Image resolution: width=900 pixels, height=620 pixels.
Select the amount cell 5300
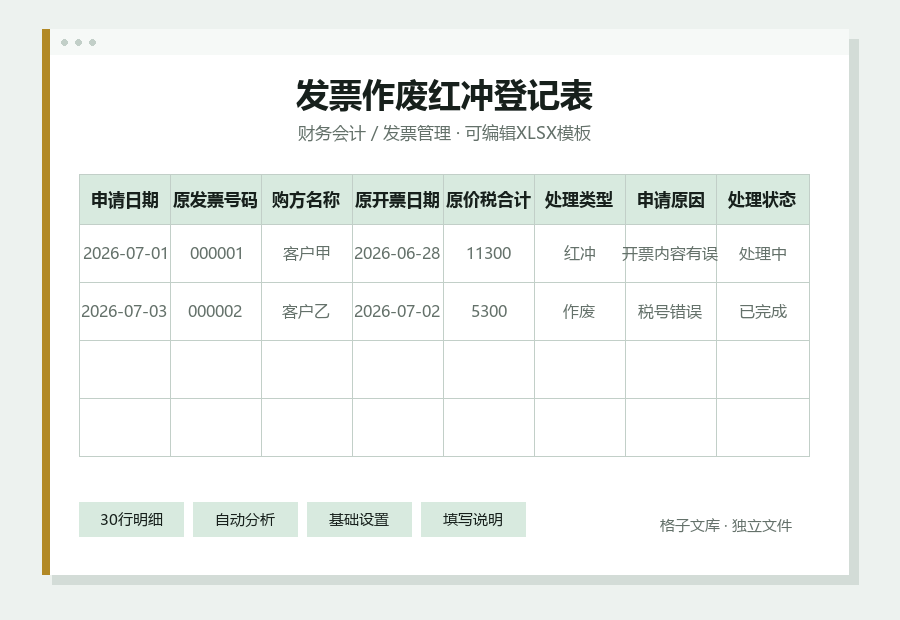(x=489, y=311)
